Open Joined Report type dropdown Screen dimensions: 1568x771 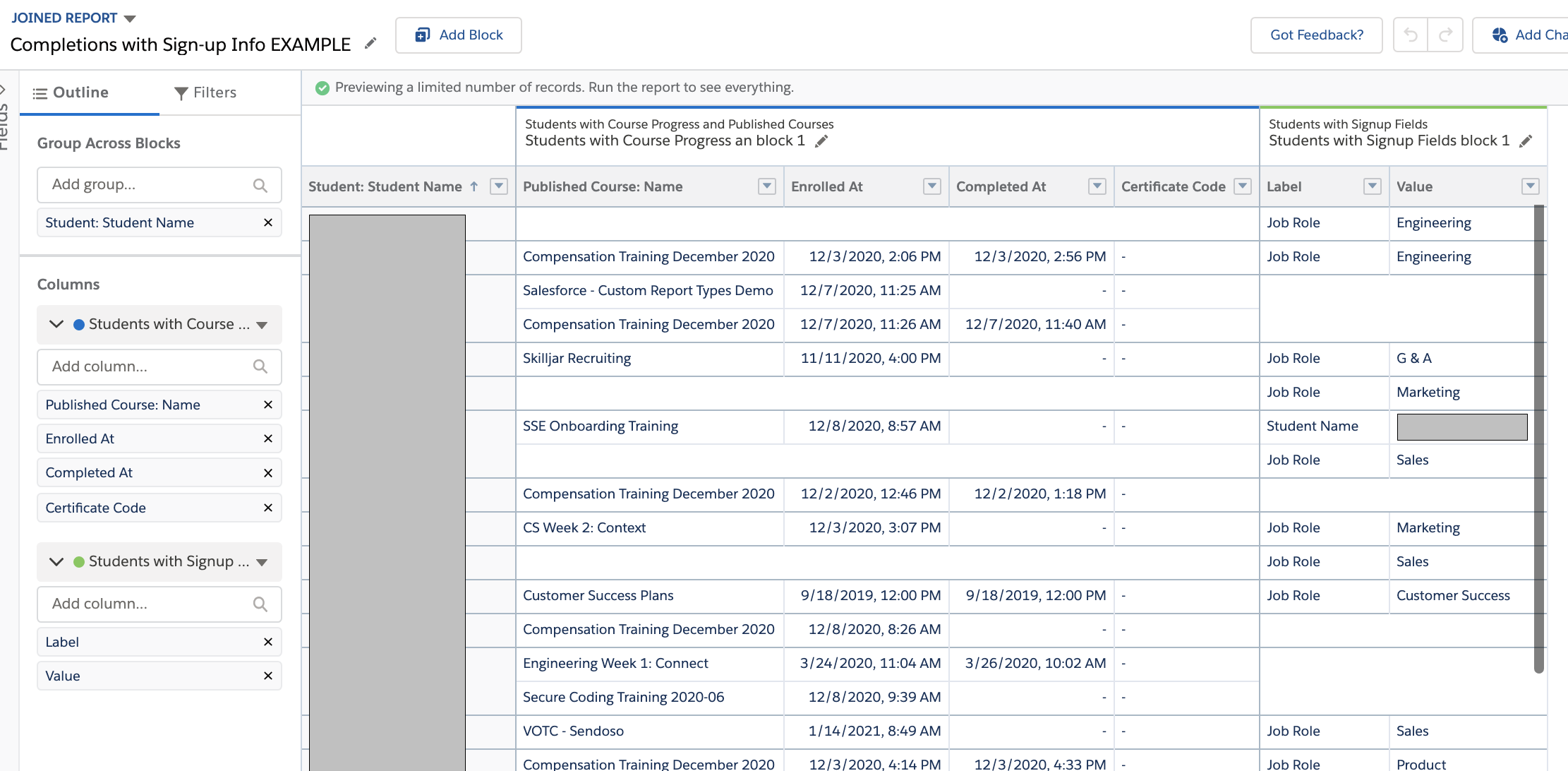(x=130, y=18)
